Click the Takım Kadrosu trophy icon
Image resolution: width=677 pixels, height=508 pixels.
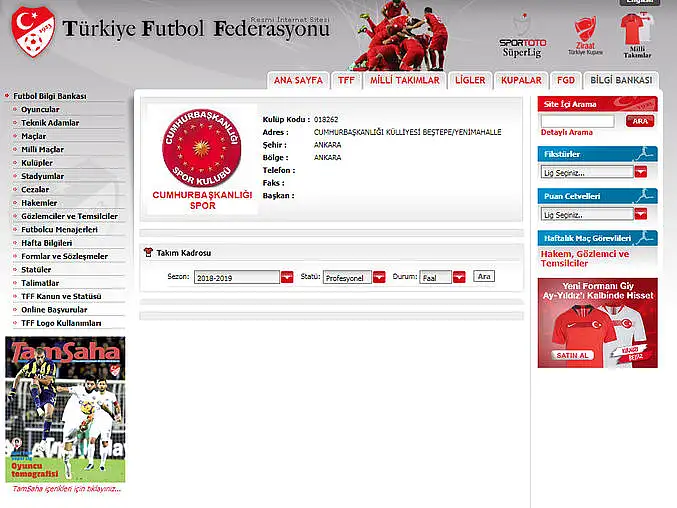(149, 253)
